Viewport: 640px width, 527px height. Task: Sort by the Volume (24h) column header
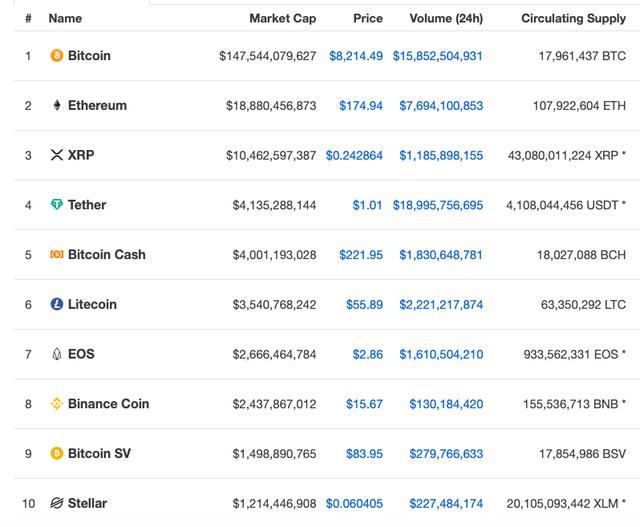[445, 18]
